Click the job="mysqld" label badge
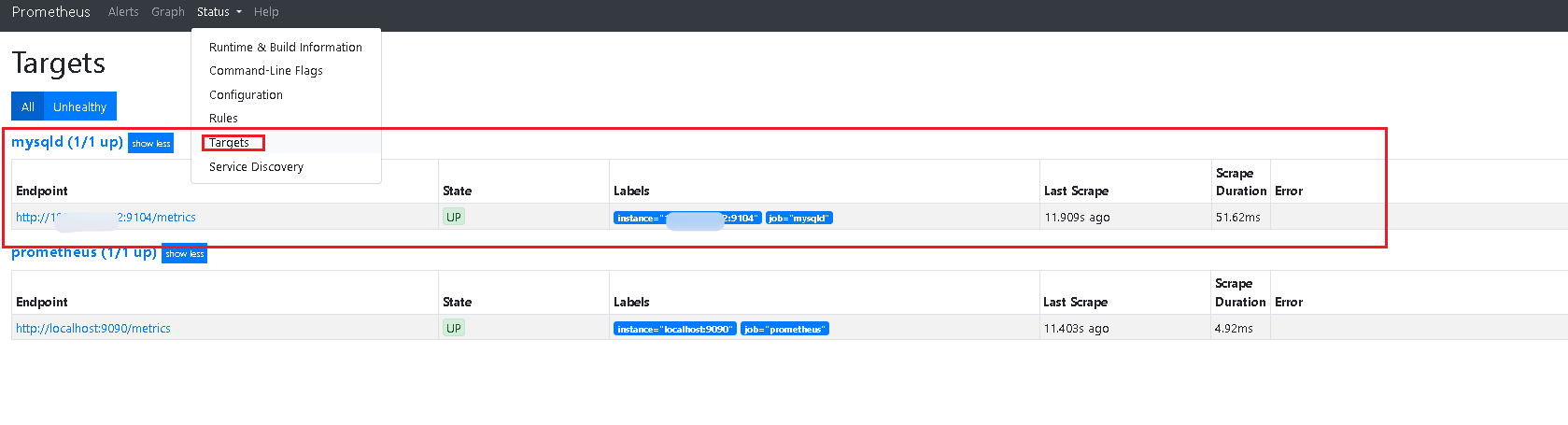Viewport: 1568px width, 425px height. click(798, 219)
